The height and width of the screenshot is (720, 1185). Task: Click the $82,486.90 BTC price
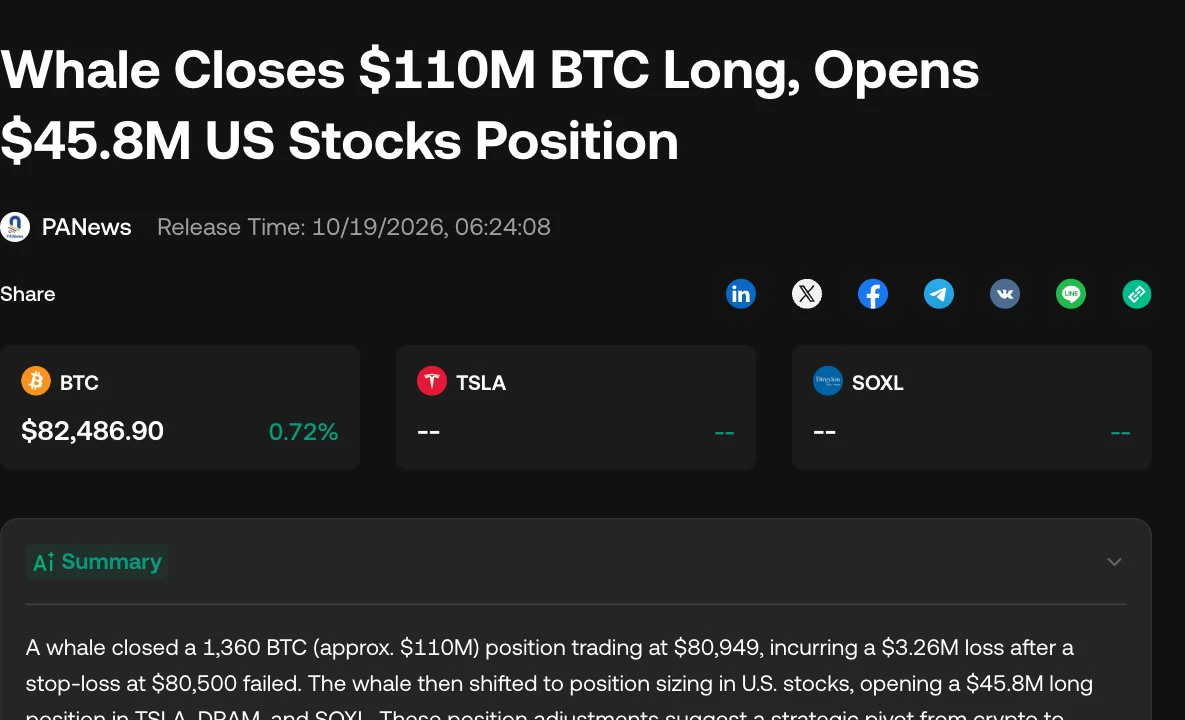click(x=92, y=431)
